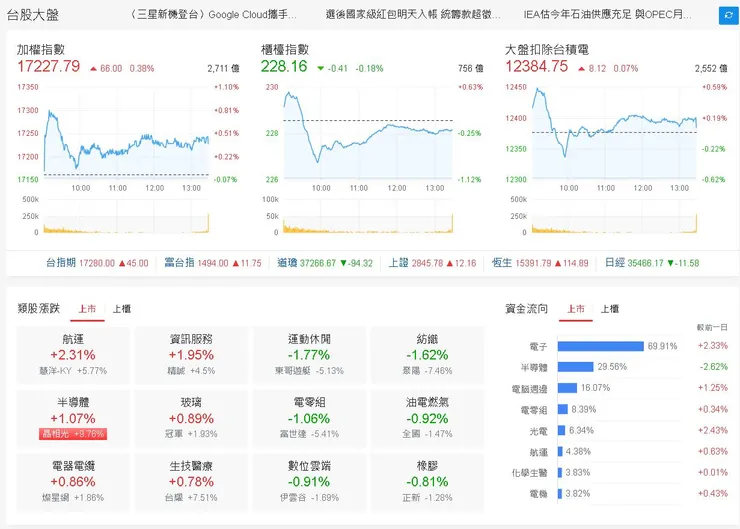740x529 pixels.
Task: Open the 航運 +2.31% sector card
Action: point(73,355)
